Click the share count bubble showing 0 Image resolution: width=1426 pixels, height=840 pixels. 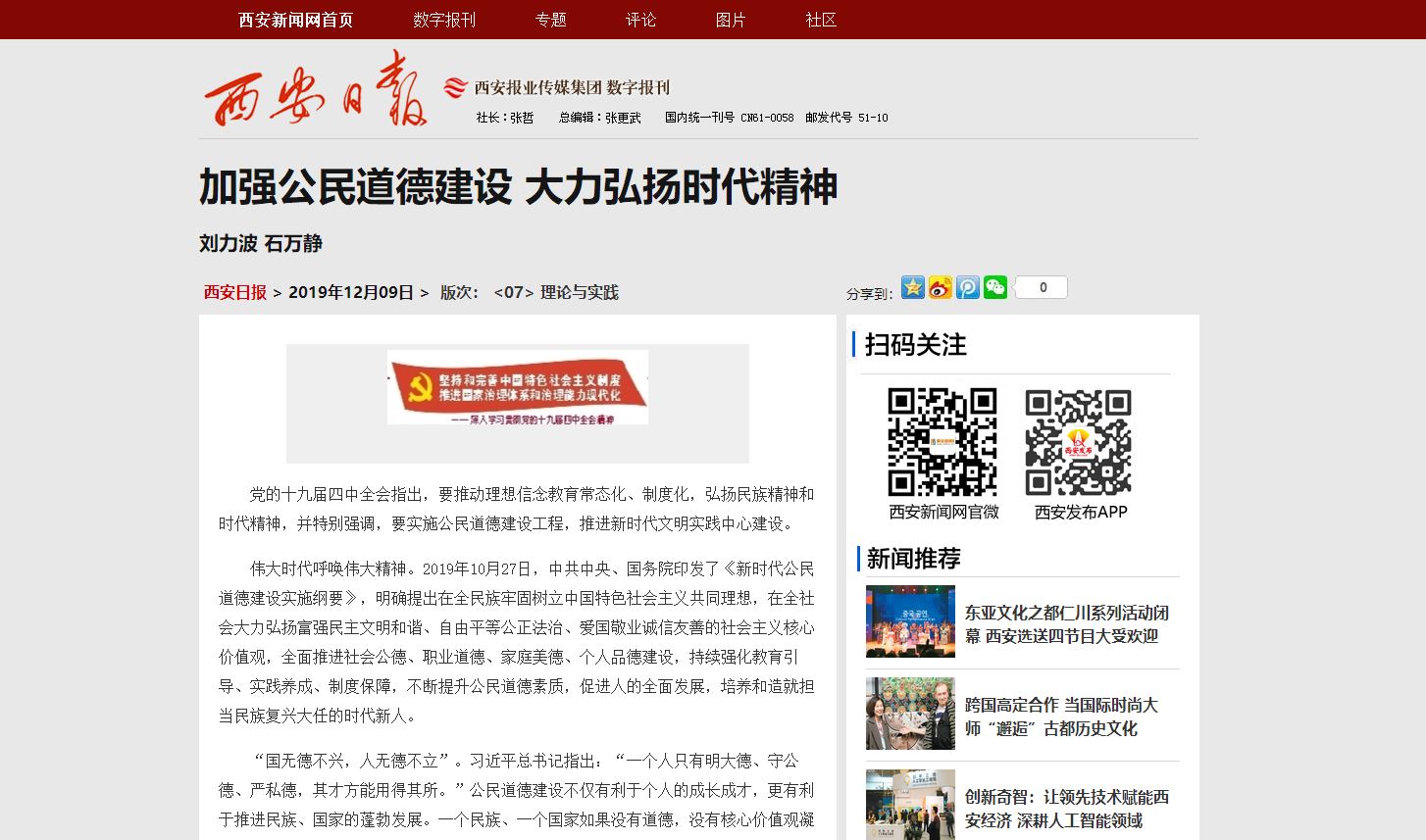tap(1042, 287)
